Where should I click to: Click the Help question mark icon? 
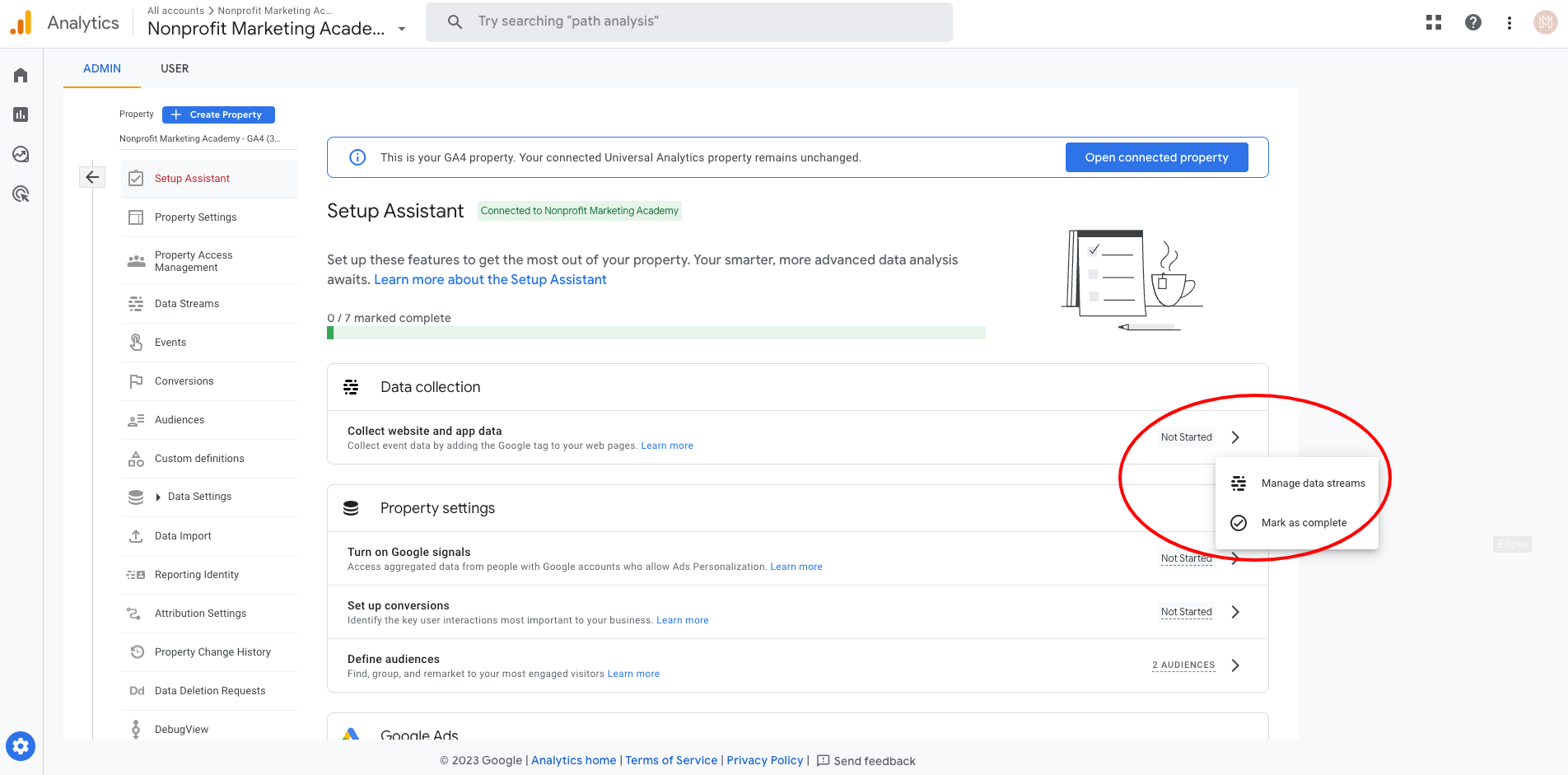coord(1473,23)
